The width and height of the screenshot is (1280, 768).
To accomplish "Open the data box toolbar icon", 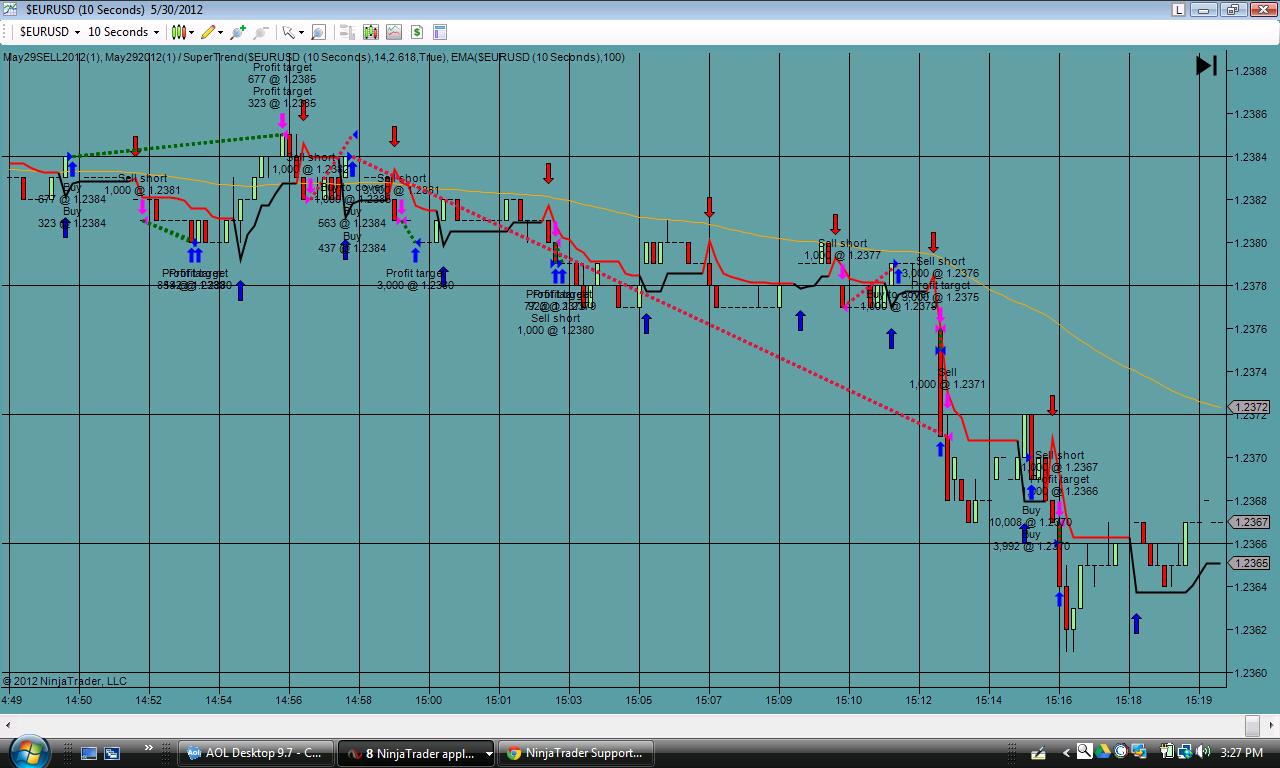I will click(x=346, y=32).
